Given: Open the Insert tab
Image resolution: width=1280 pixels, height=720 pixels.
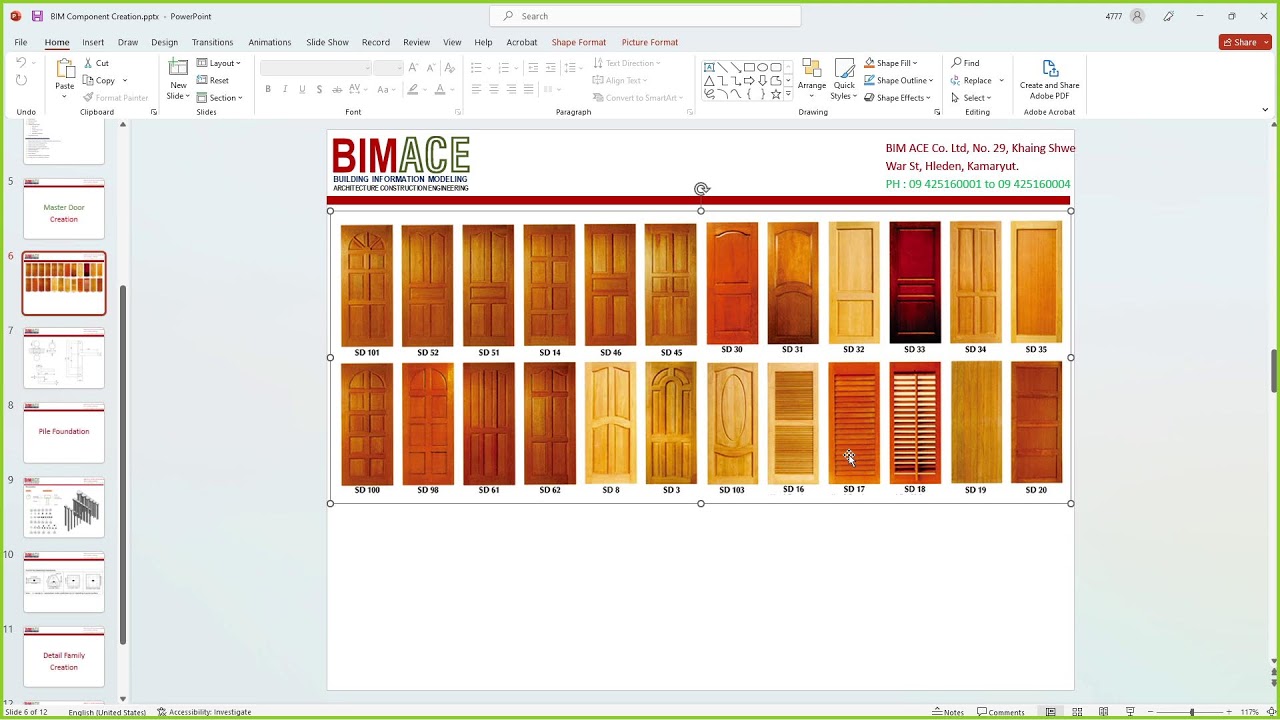Looking at the screenshot, I should tap(93, 42).
